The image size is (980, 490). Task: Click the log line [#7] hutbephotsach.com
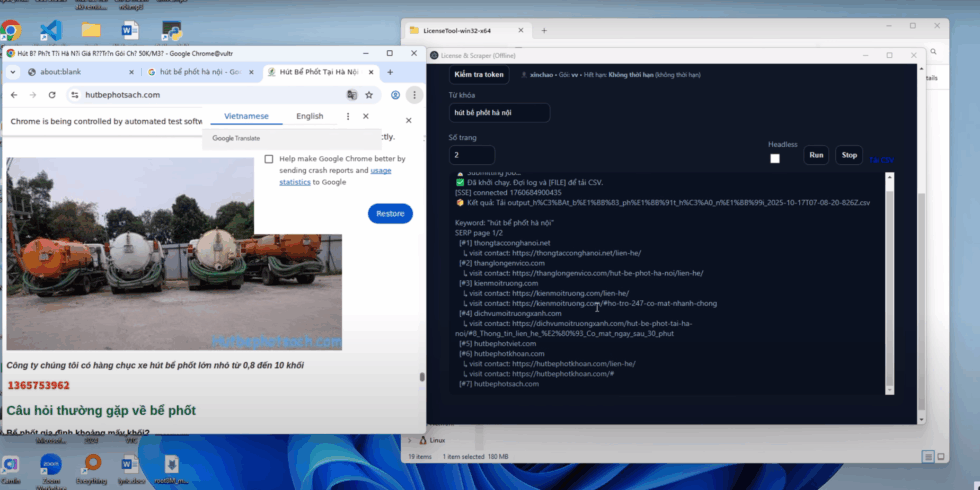coord(499,384)
